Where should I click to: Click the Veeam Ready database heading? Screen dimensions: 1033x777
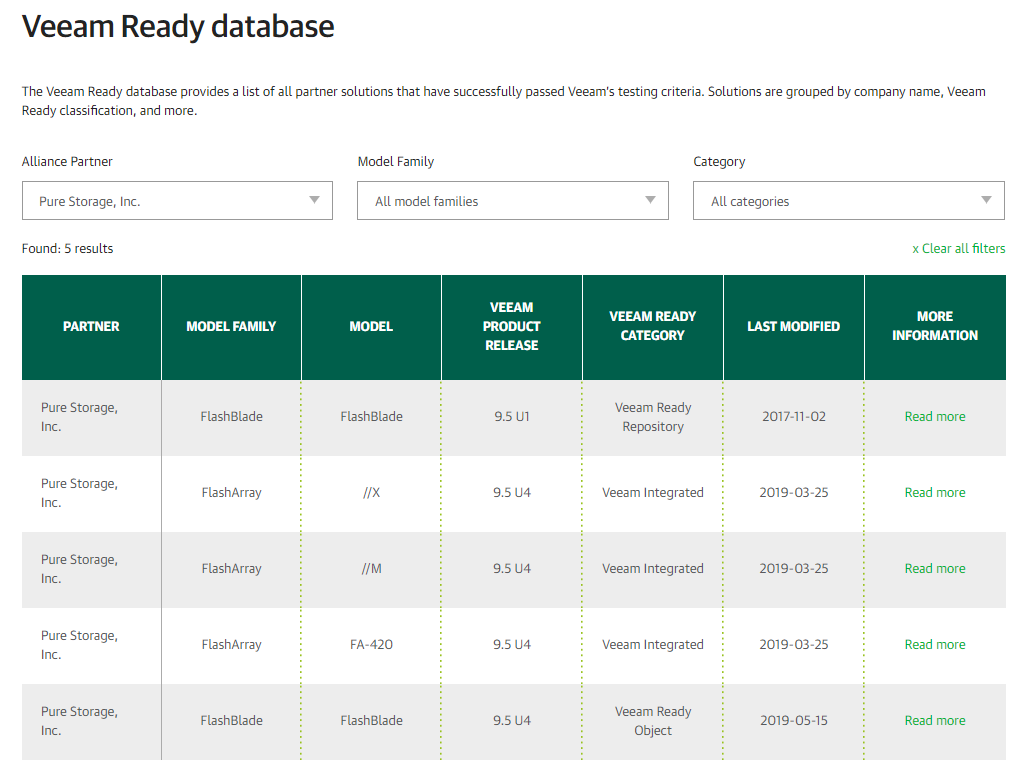(x=178, y=27)
